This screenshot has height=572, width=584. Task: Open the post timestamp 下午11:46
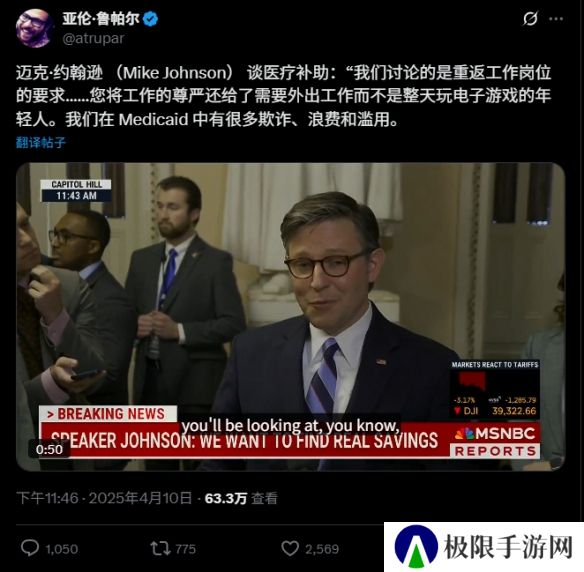(47, 498)
